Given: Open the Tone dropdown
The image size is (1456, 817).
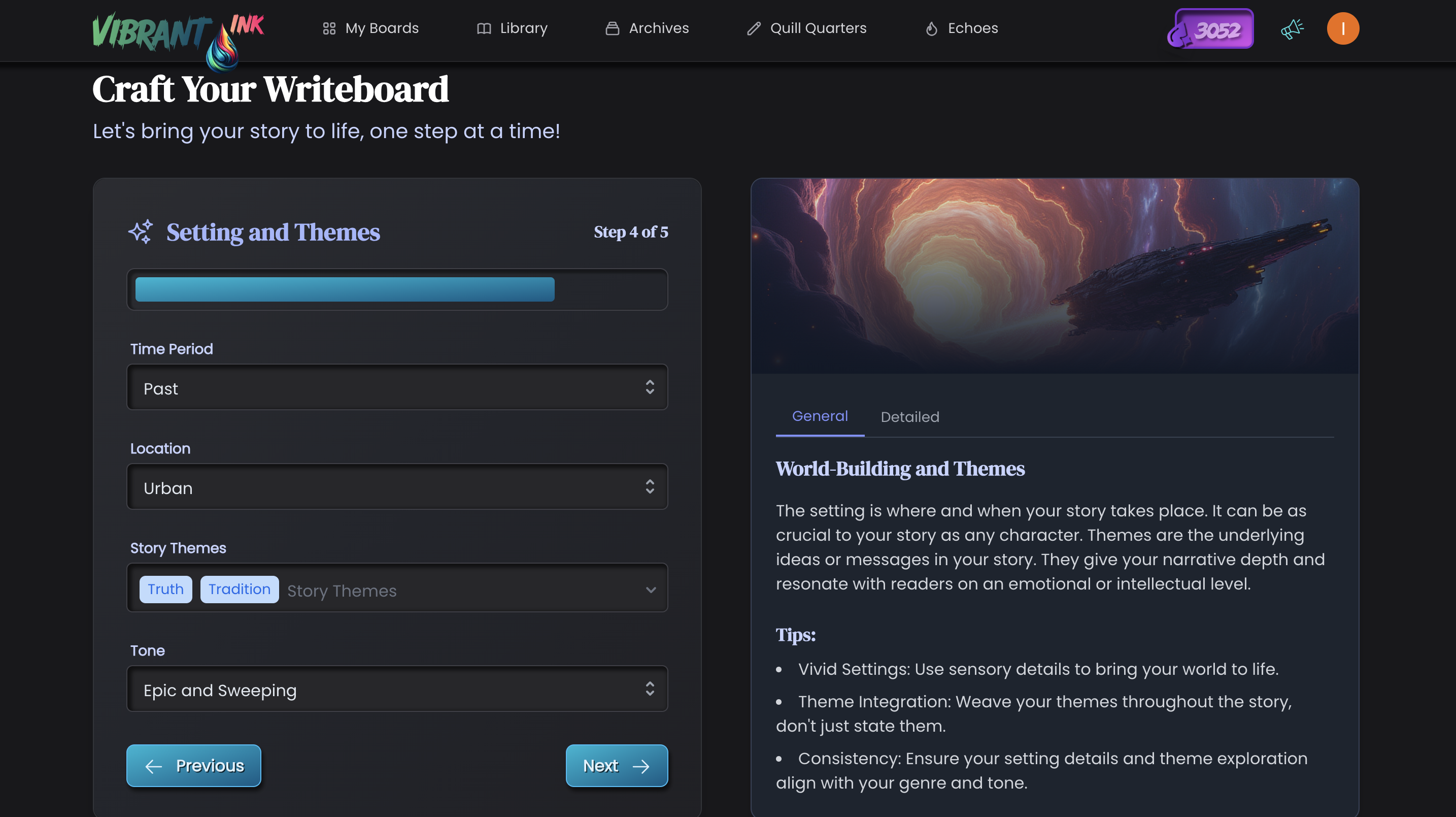Looking at the screenshot, I should [x=397, y=689].
